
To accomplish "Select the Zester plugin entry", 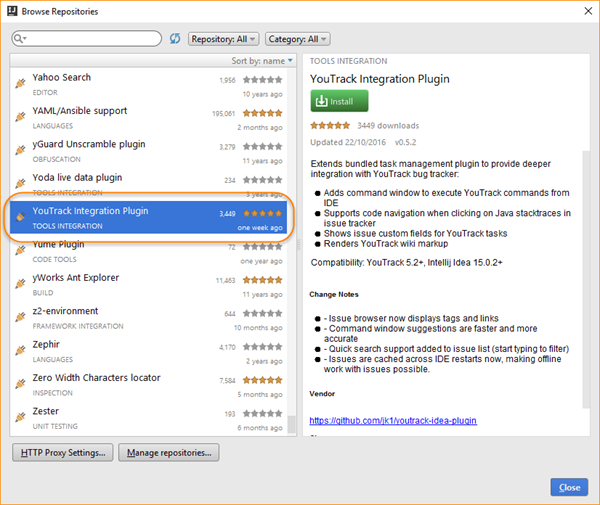I will click(148, 418).
